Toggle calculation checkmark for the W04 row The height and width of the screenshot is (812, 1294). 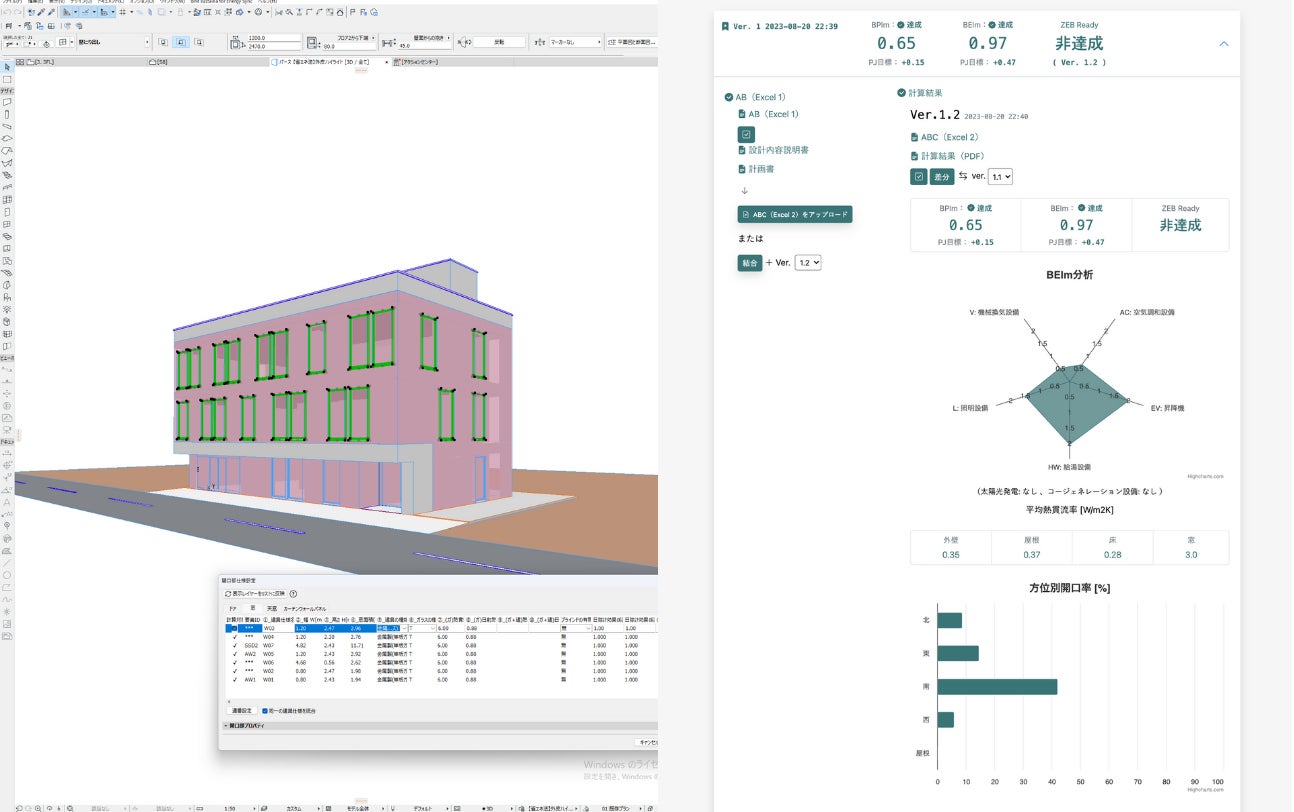234,637
